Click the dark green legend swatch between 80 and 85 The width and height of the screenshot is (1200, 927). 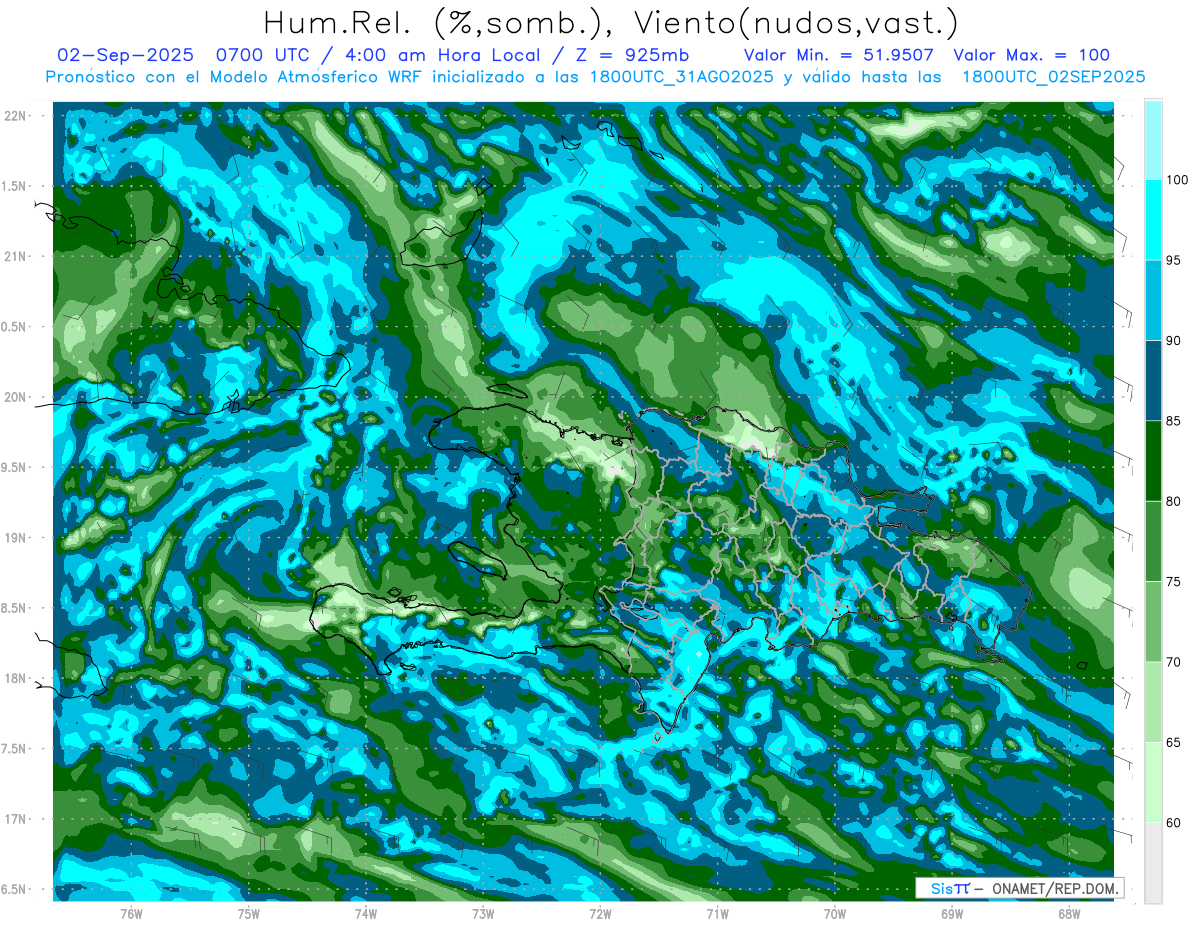[1153, 461]
